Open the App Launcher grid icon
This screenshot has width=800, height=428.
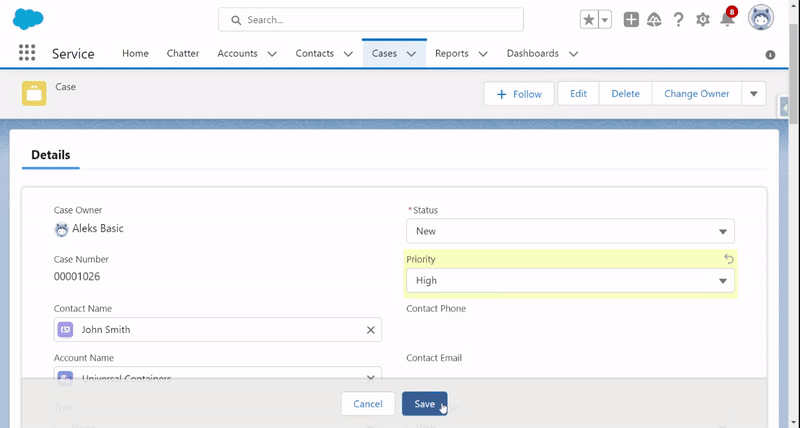click(27, 53)
